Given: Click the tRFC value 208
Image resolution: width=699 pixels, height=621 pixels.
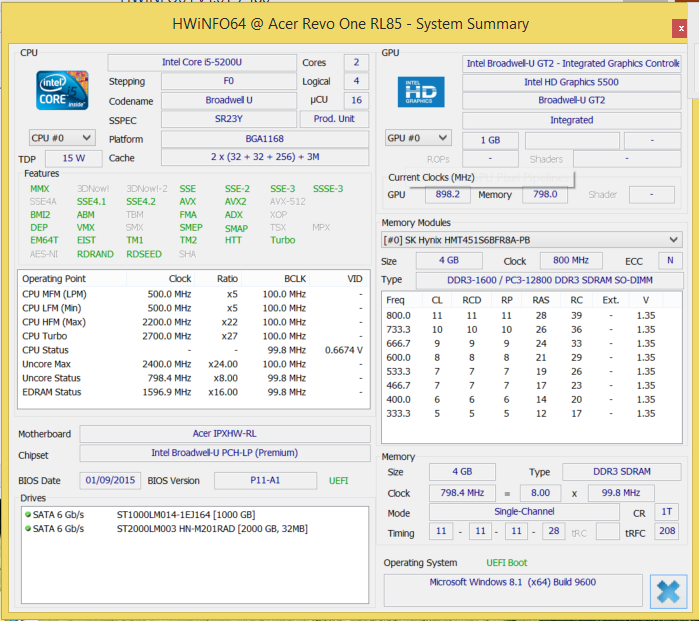Looking at the screenshot, I should pos(667,531).
